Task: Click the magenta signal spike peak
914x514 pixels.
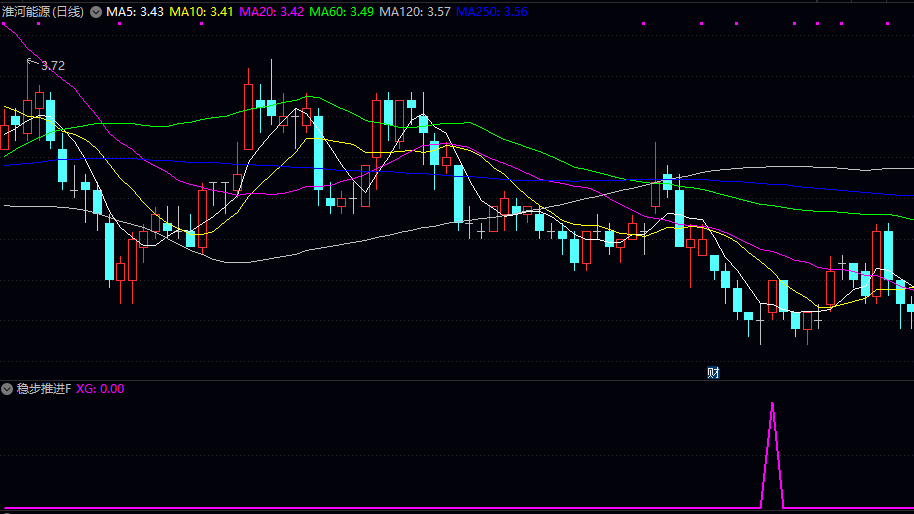Action: (x=772, y=404)
